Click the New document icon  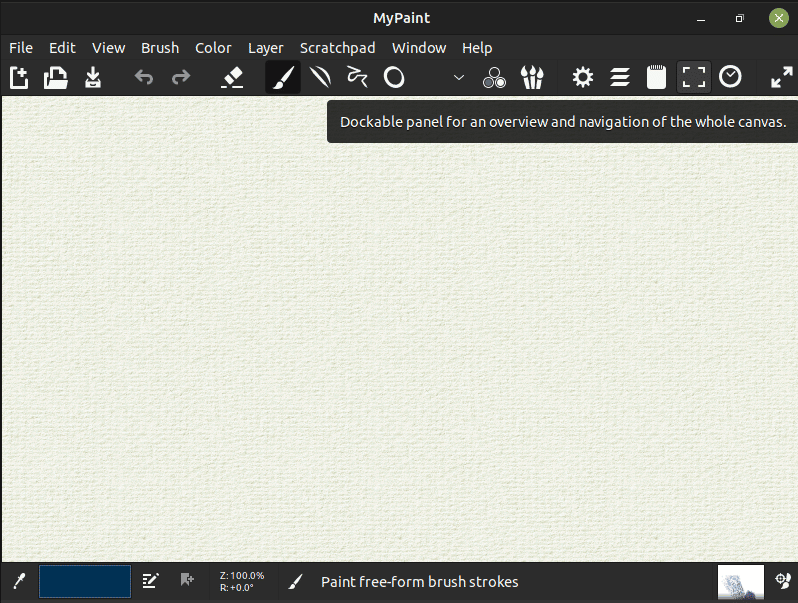coord(19,78)
